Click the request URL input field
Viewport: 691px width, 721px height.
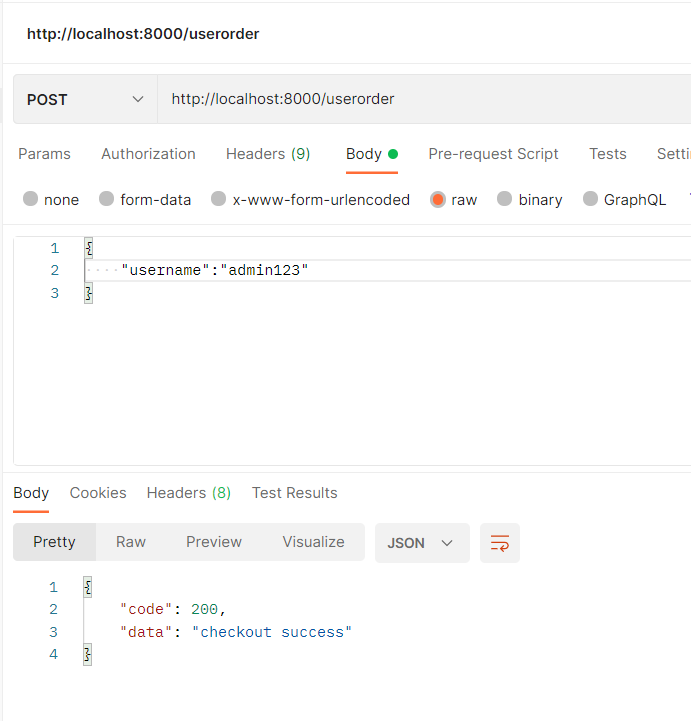coord(420,99)
